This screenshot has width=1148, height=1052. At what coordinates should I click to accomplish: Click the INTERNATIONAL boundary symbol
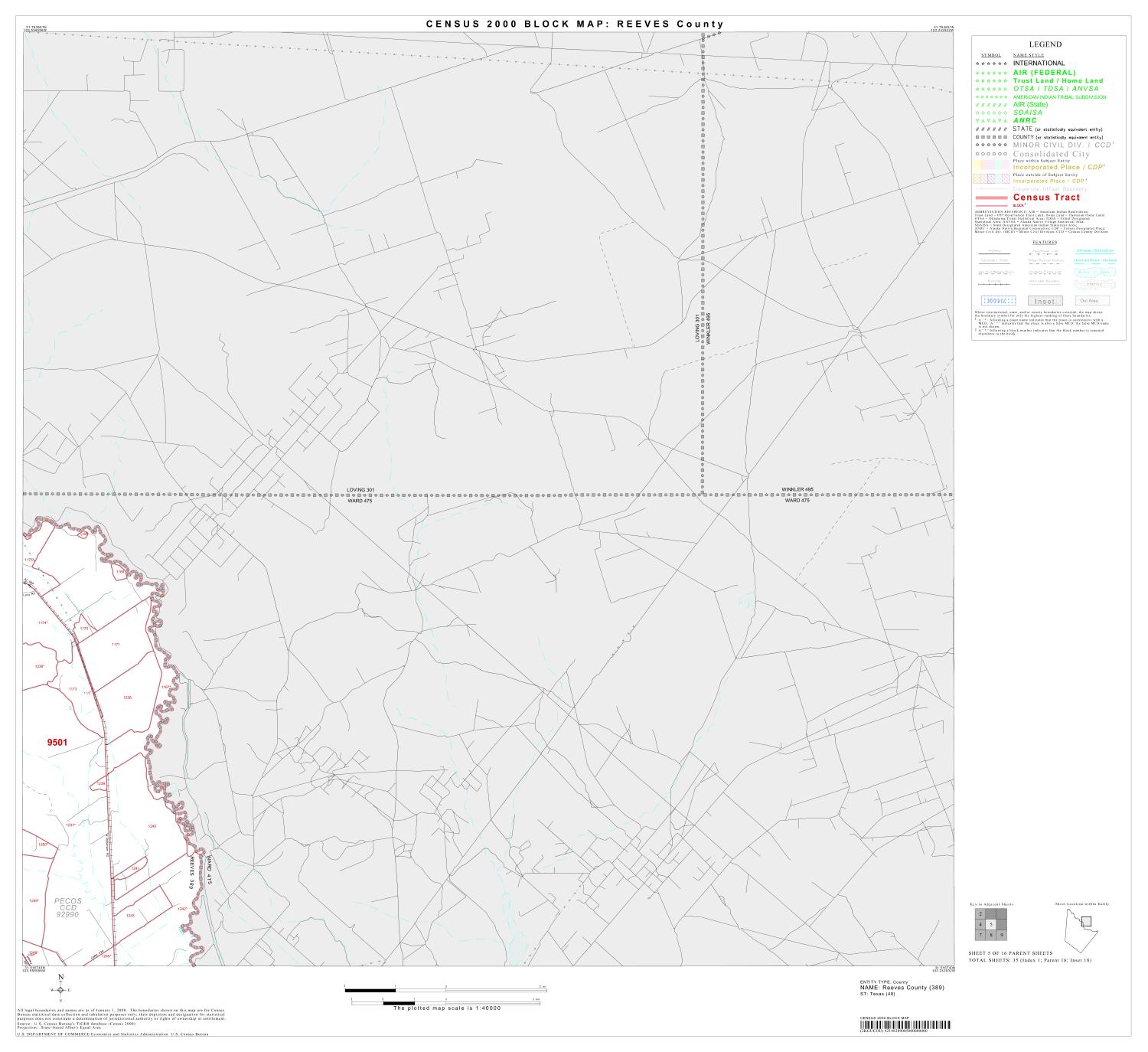tap(990, 63)
